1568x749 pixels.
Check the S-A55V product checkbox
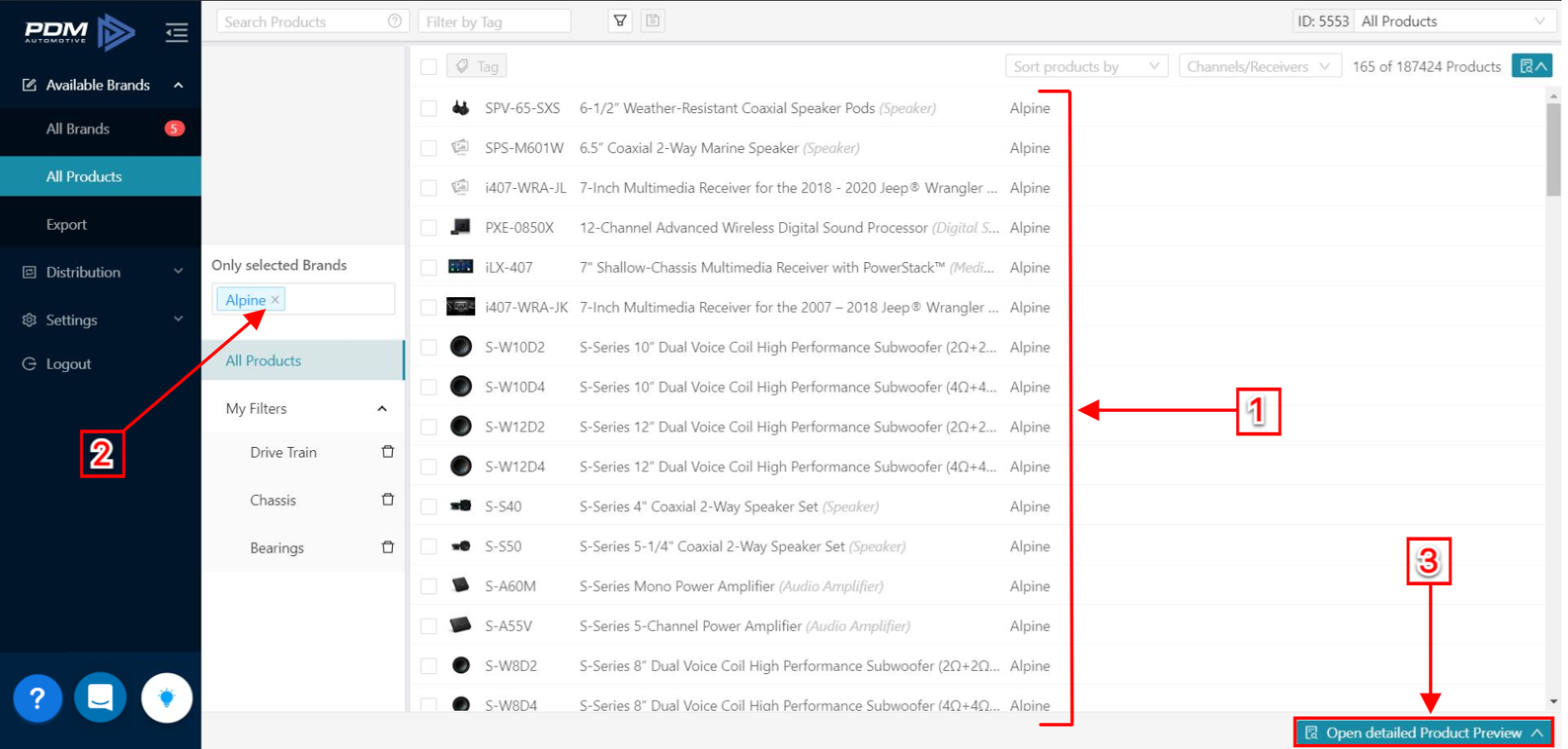[x=429, y=626]
